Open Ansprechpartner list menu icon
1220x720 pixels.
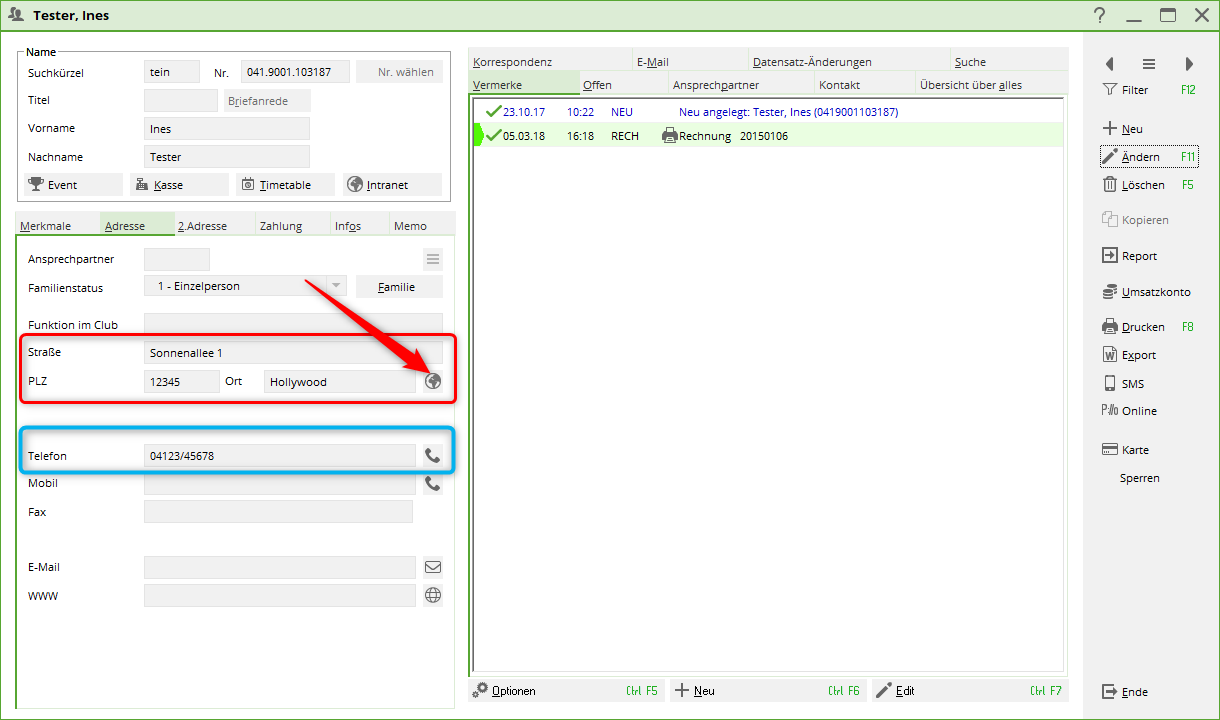tap(432, 260)
